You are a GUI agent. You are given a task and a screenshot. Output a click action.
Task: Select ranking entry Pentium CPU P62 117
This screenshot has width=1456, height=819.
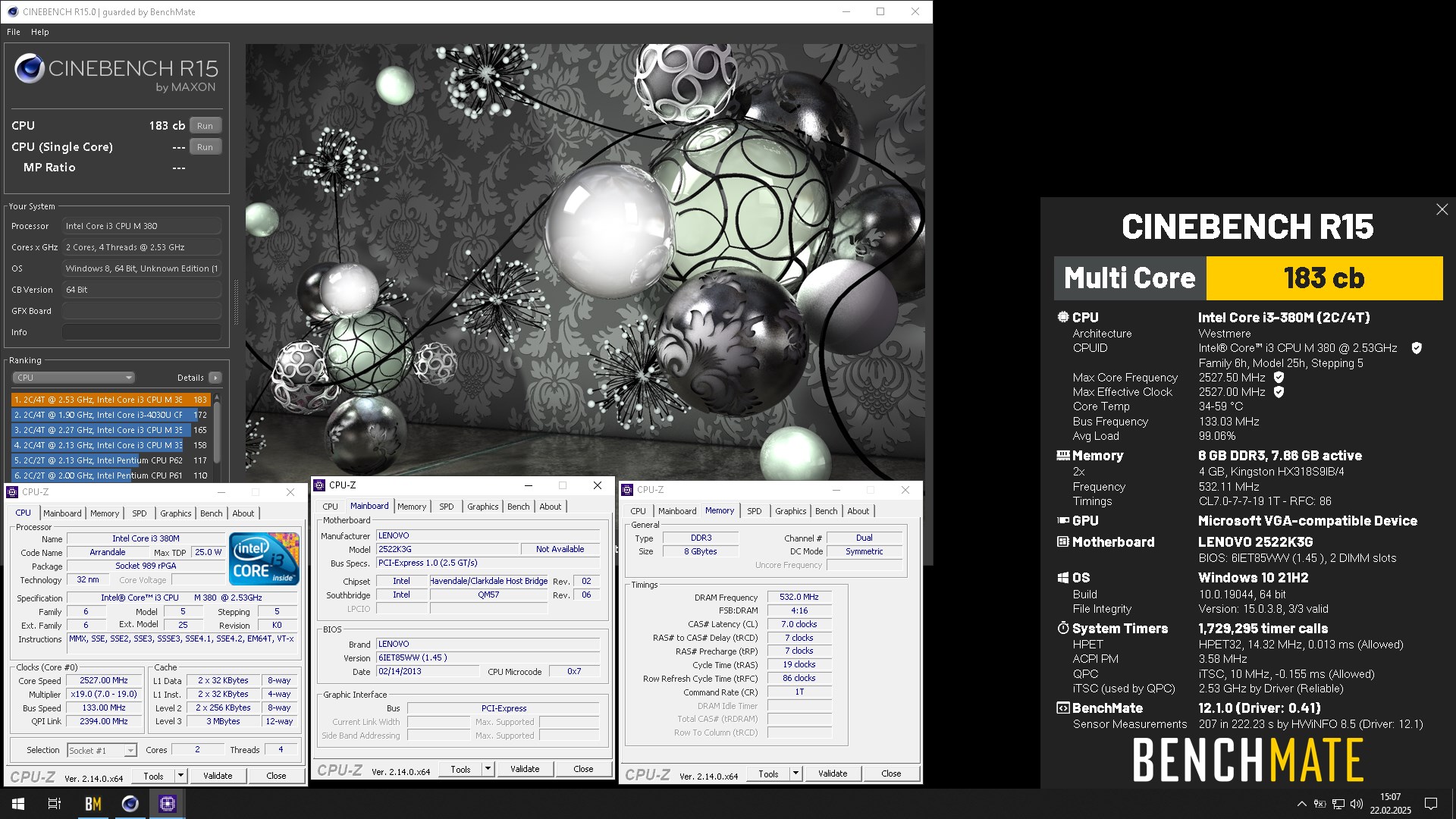pos(111,460)
